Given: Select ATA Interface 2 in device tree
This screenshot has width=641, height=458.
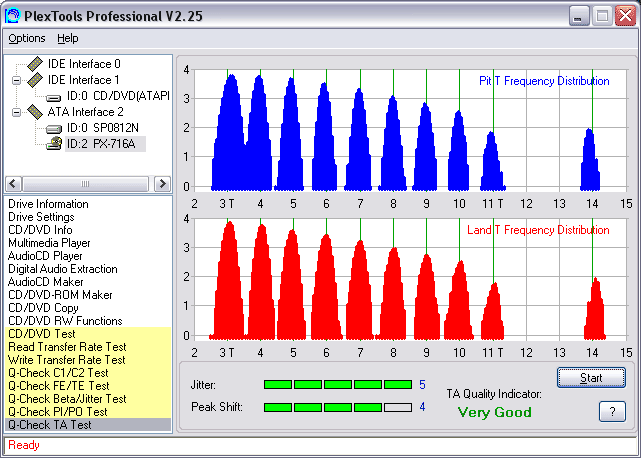Looking at the screenshot, I should pos(85,112).
